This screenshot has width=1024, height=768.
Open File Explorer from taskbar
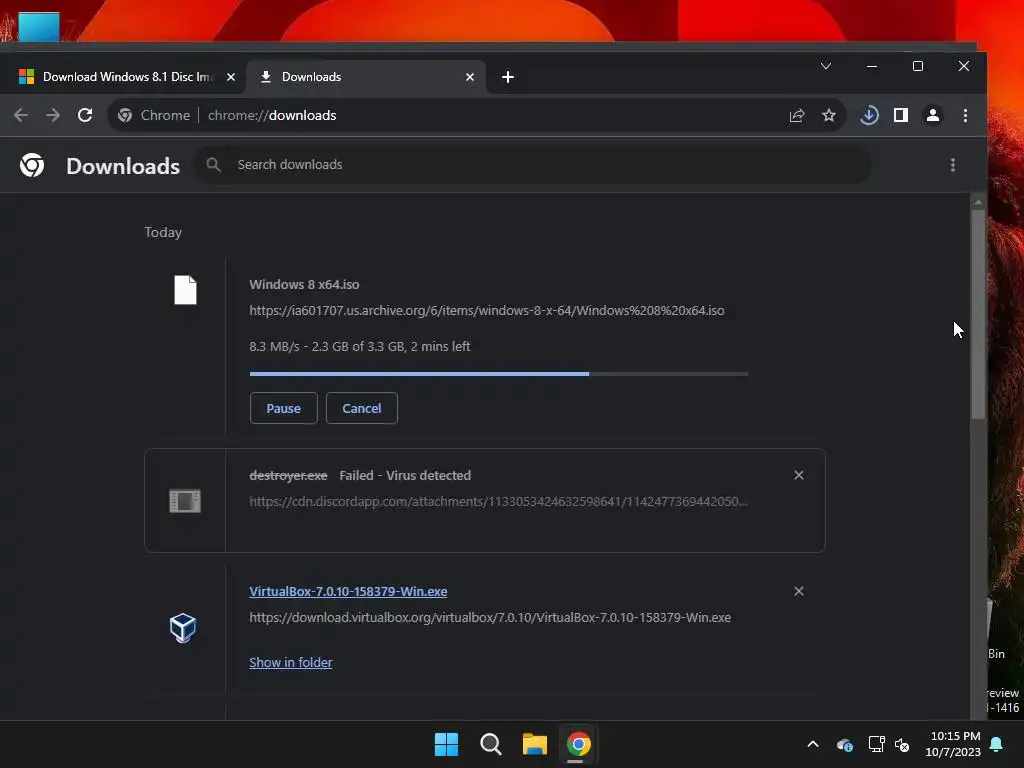click(534, 744)
